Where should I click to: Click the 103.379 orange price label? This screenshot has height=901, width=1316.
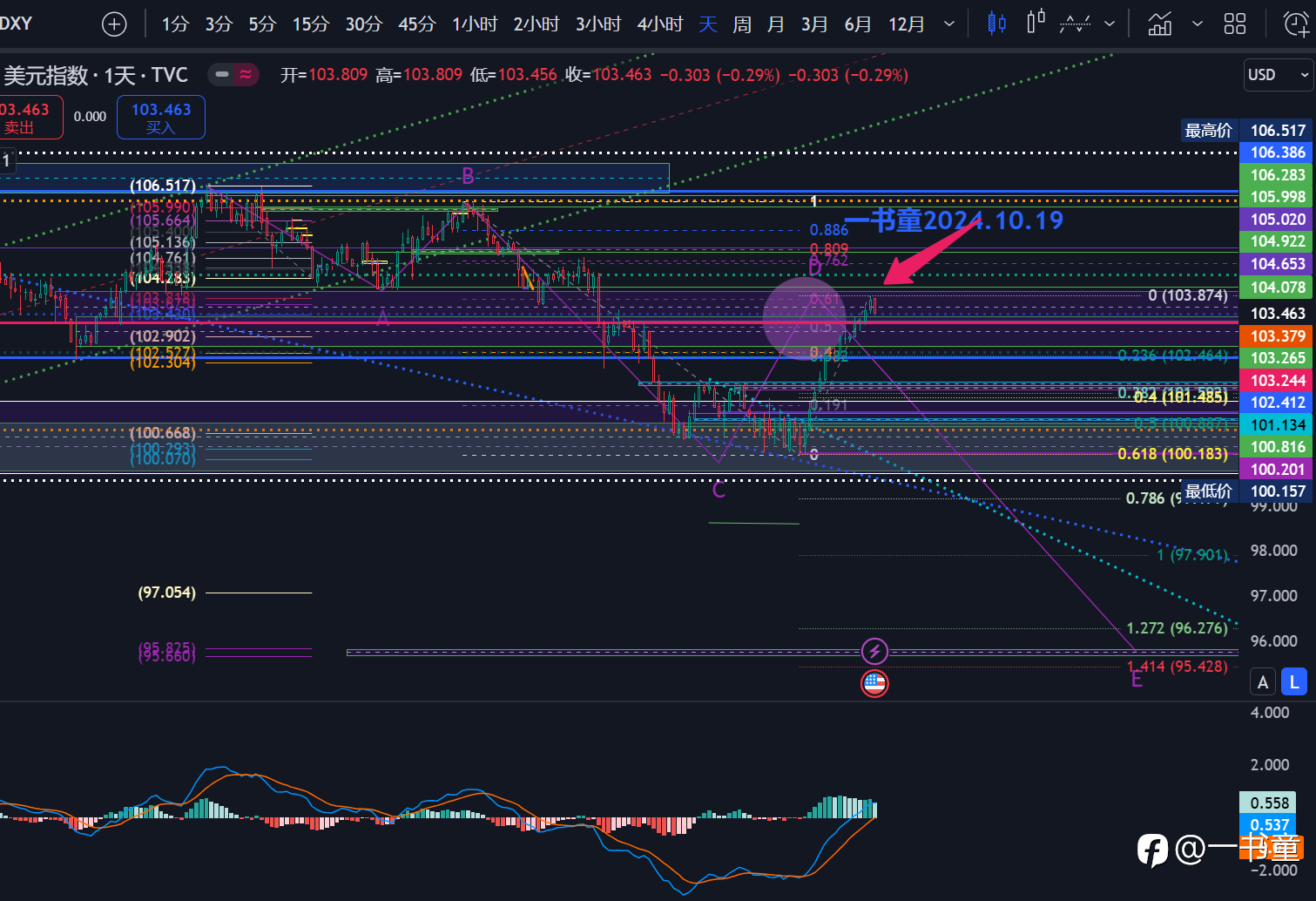(x=1277, y=335)
